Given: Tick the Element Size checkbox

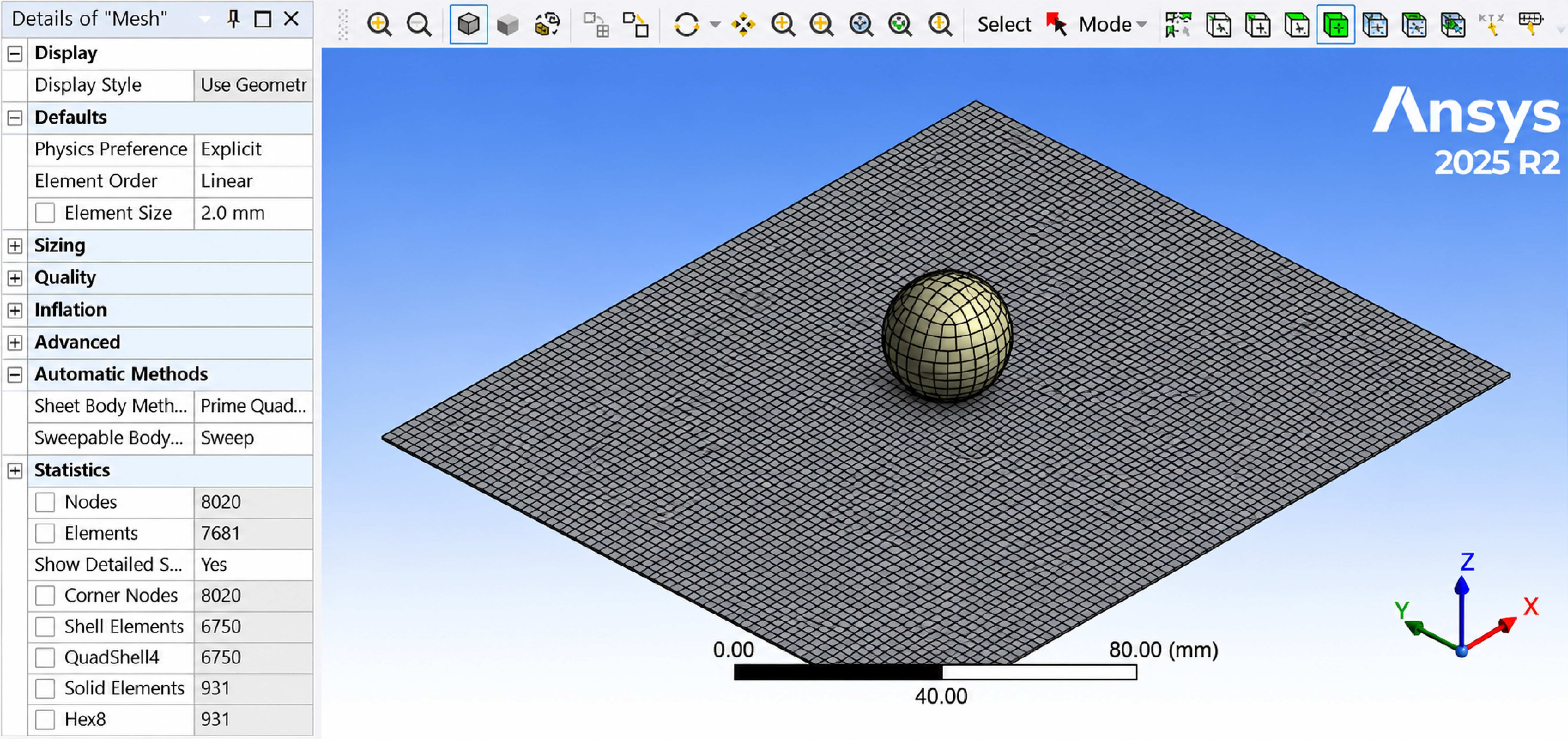Looking at the screenshot, I should pos(45,213).
